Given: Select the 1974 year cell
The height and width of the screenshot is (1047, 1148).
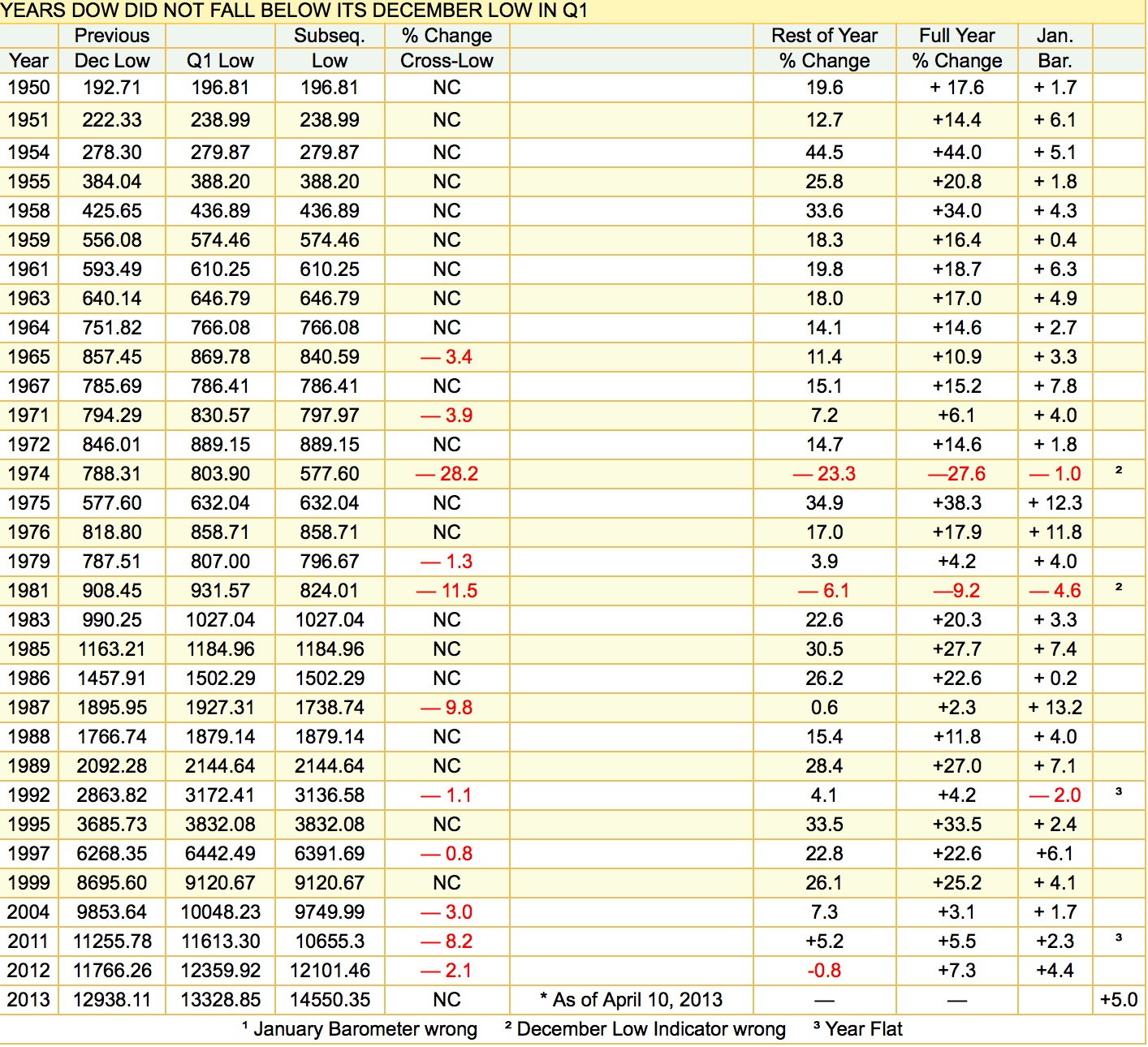Looking at the screenshot, I should tap(28, 474).
